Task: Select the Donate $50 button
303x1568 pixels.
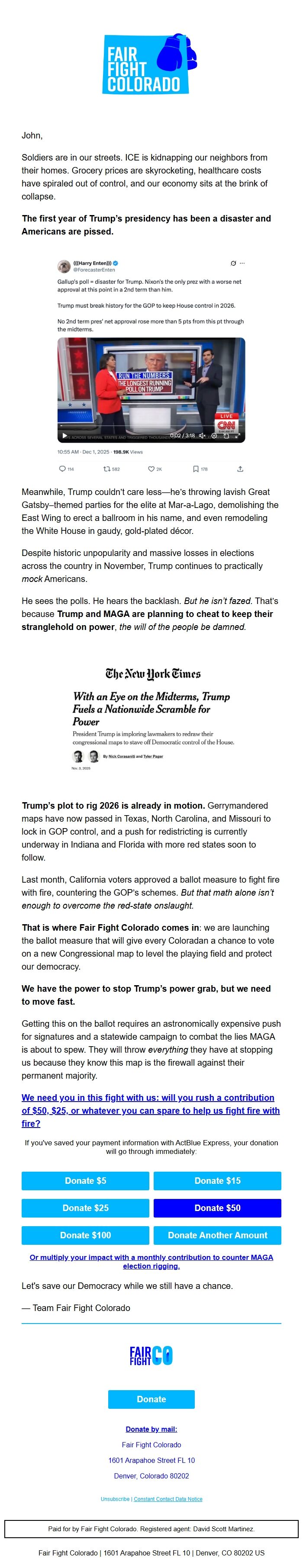Action: pos(217,1208)
